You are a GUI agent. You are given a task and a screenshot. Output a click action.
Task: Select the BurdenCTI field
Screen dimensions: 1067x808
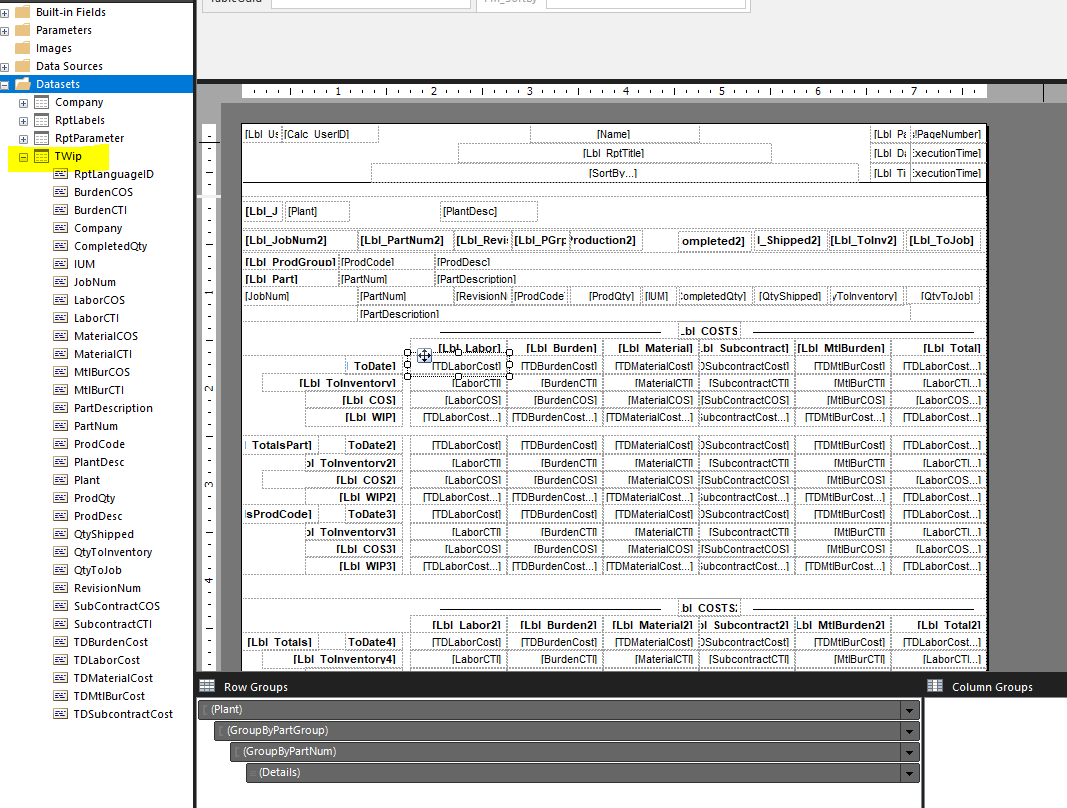point(100,210)
